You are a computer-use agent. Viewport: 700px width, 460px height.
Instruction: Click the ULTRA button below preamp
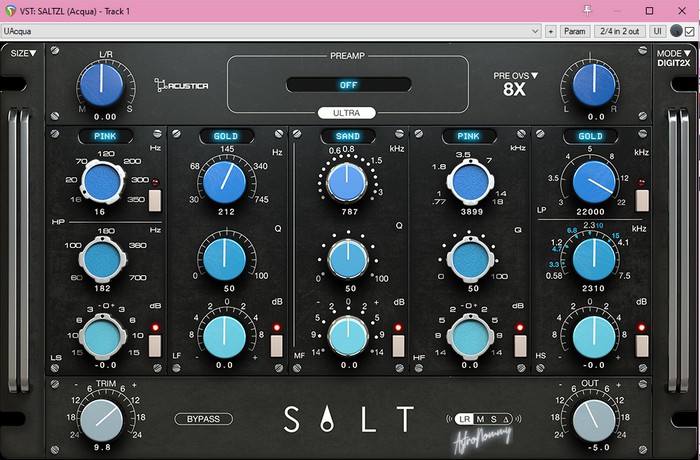(x=347, y=113)
